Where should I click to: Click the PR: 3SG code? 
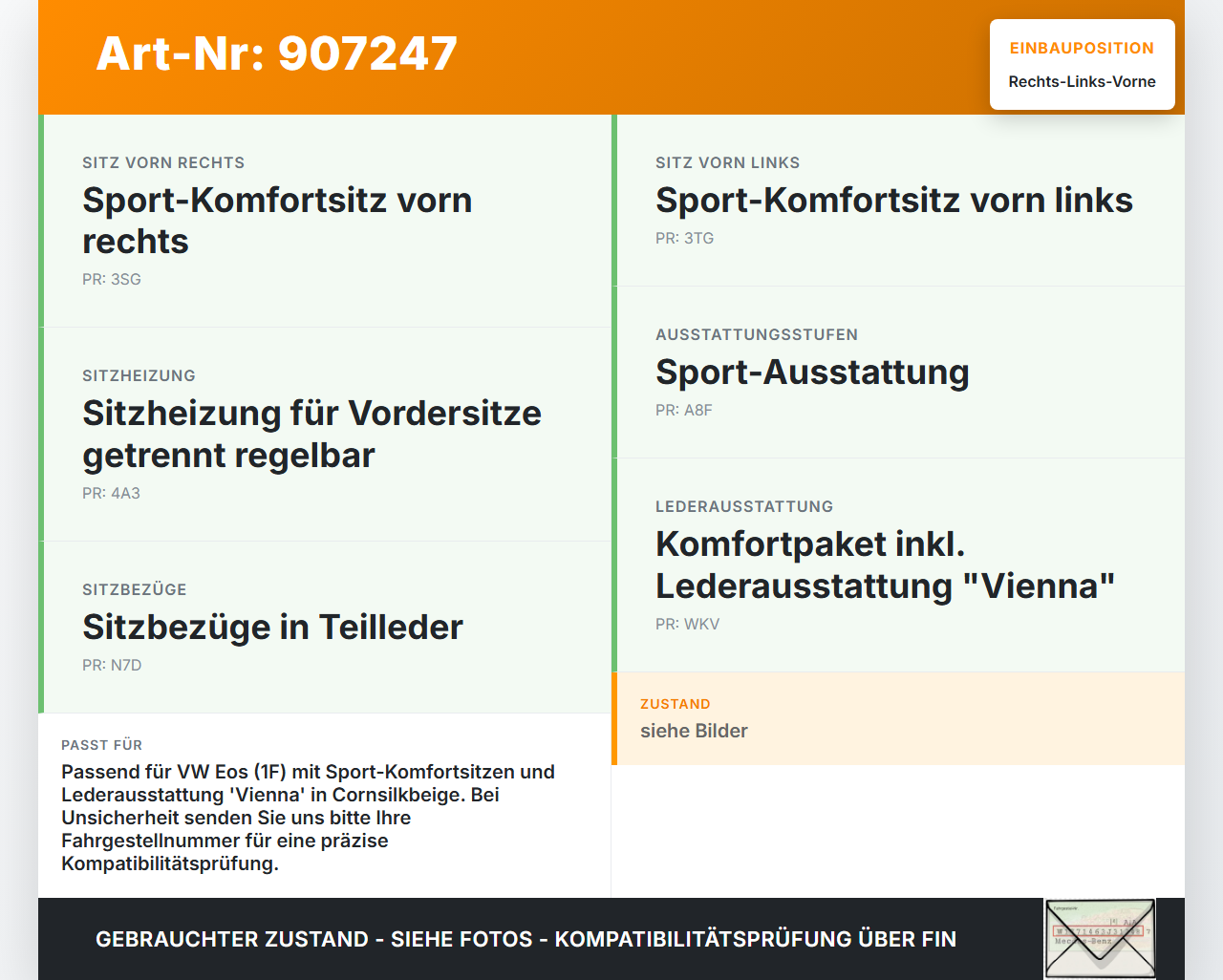tap(112, 280)
